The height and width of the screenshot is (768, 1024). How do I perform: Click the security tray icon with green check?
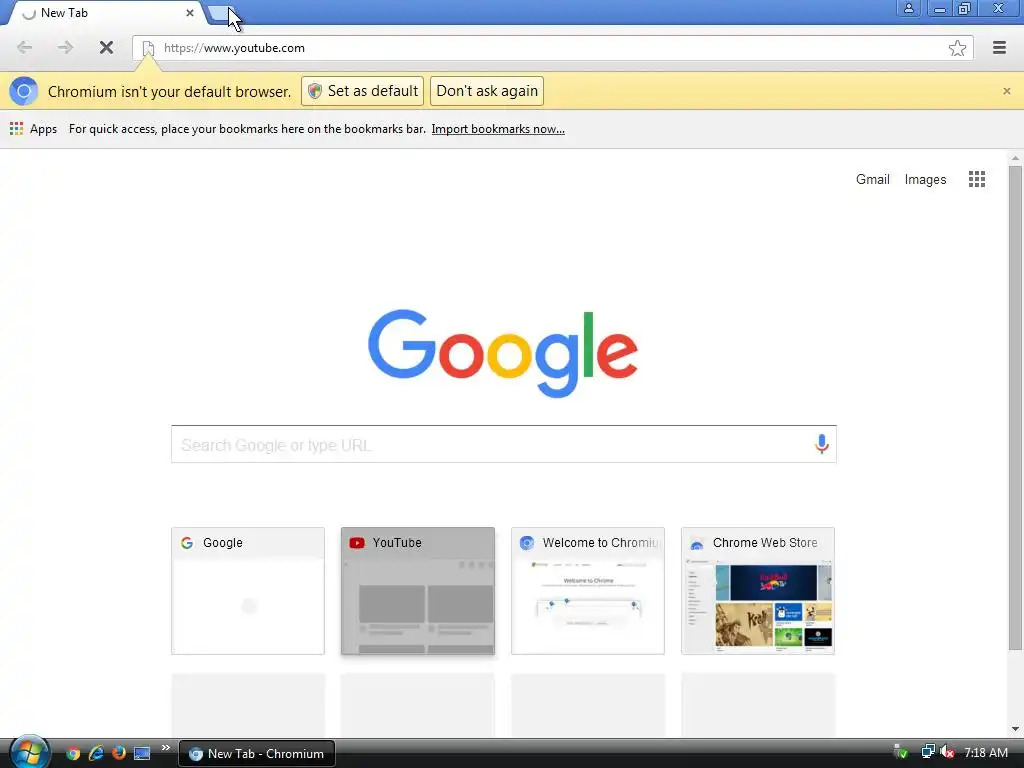(x=901, y=752)
